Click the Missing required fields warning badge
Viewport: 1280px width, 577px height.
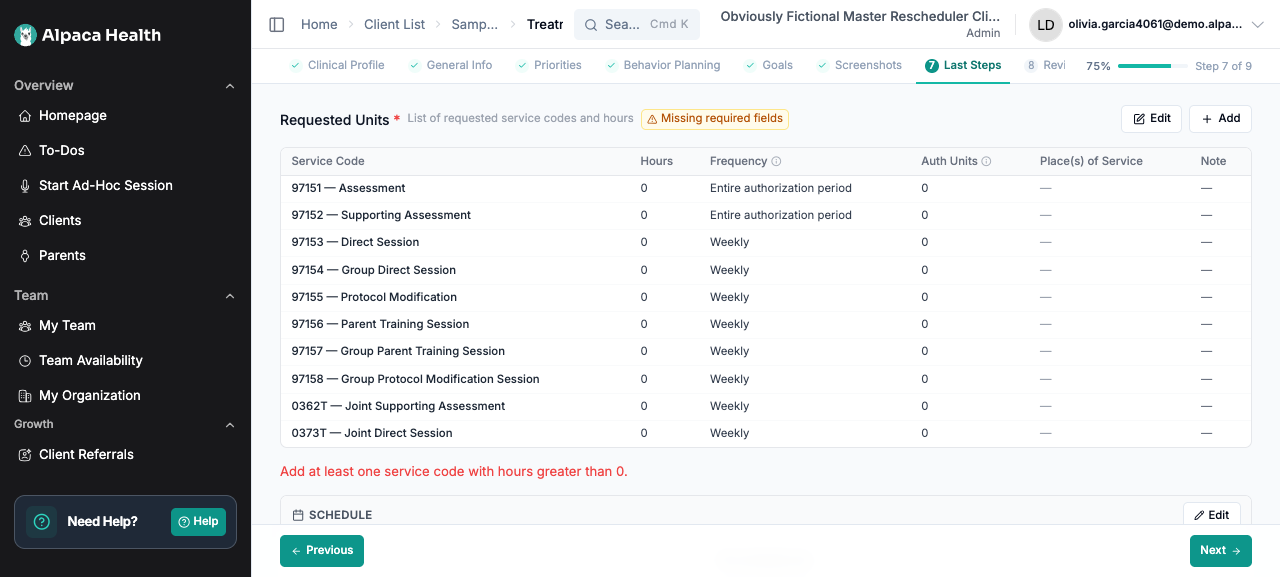(715, 119)
